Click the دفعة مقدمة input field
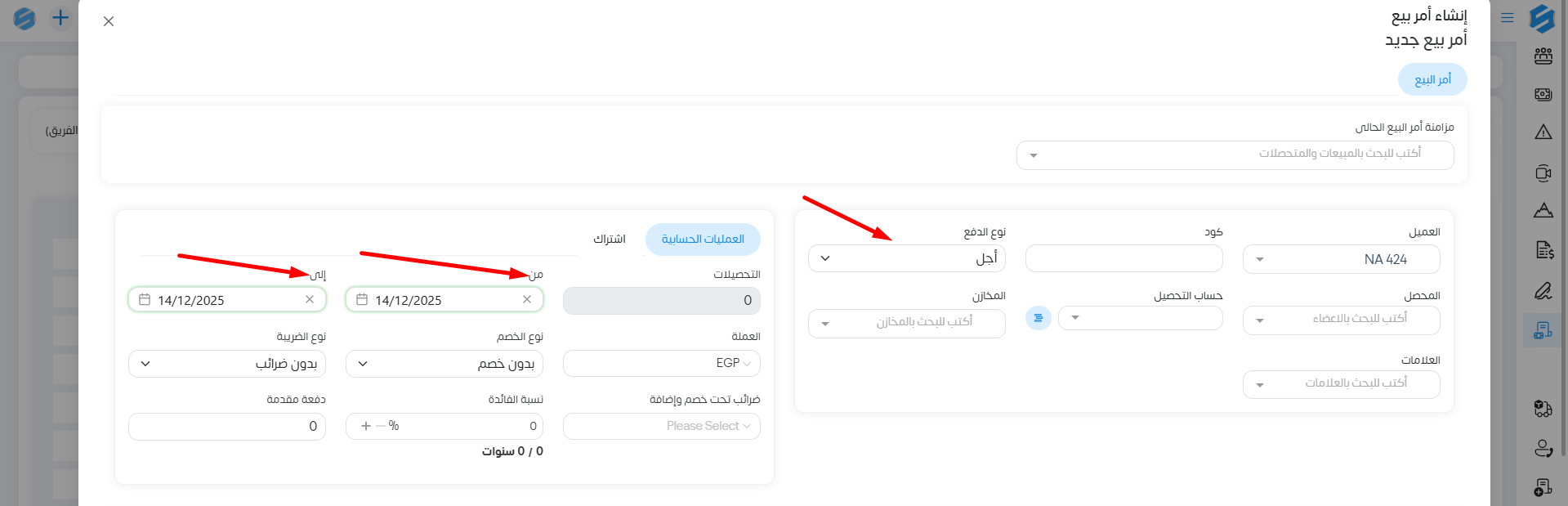This screenshot has width=1568, height=506. (x=226, y=427)
